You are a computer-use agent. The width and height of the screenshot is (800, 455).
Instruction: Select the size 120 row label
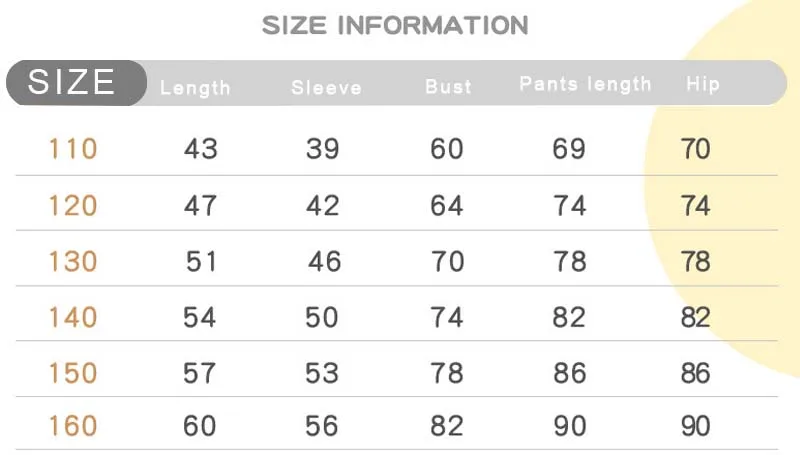tap(73, 205)
